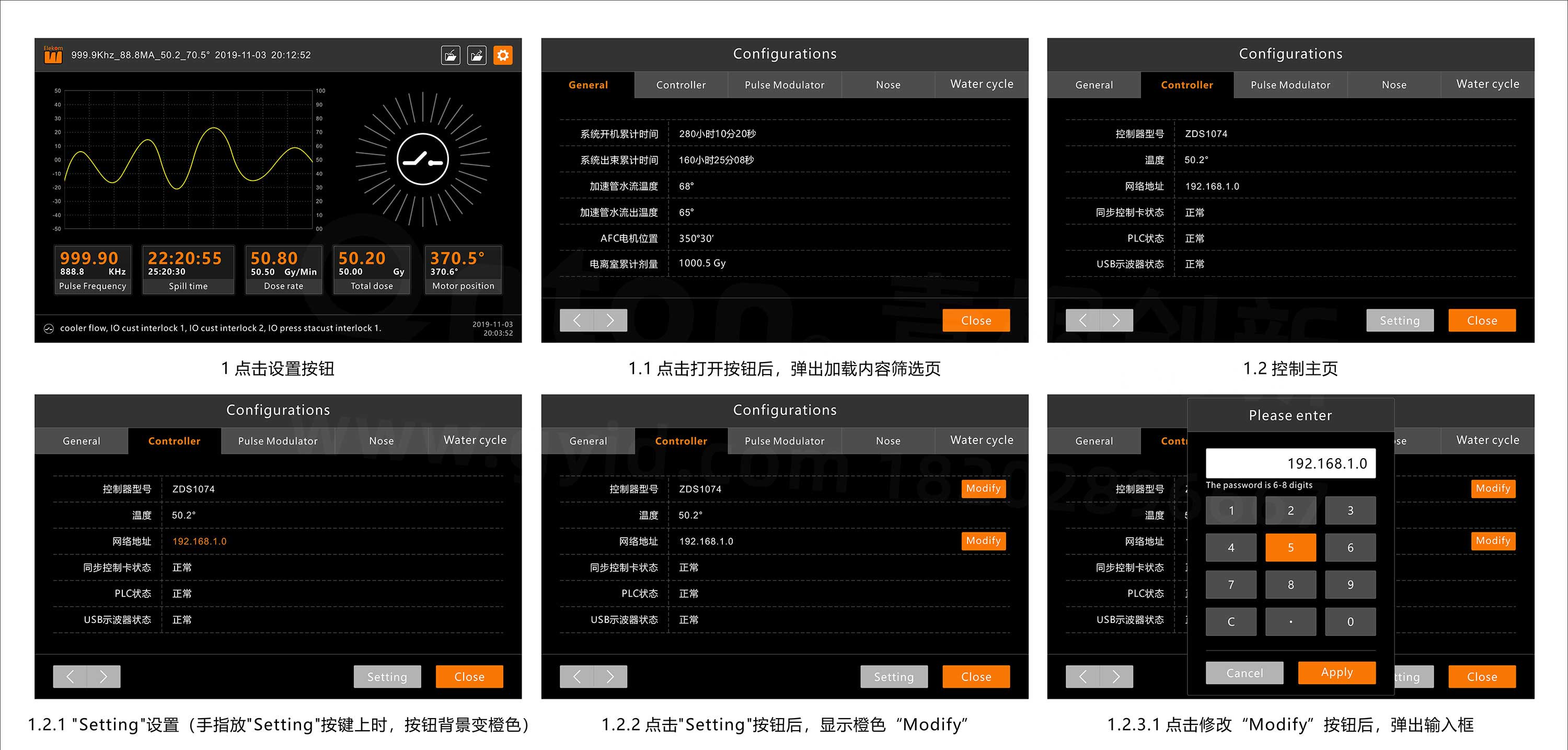Click Apply in the Please enter dialog

pos(1336,673)
